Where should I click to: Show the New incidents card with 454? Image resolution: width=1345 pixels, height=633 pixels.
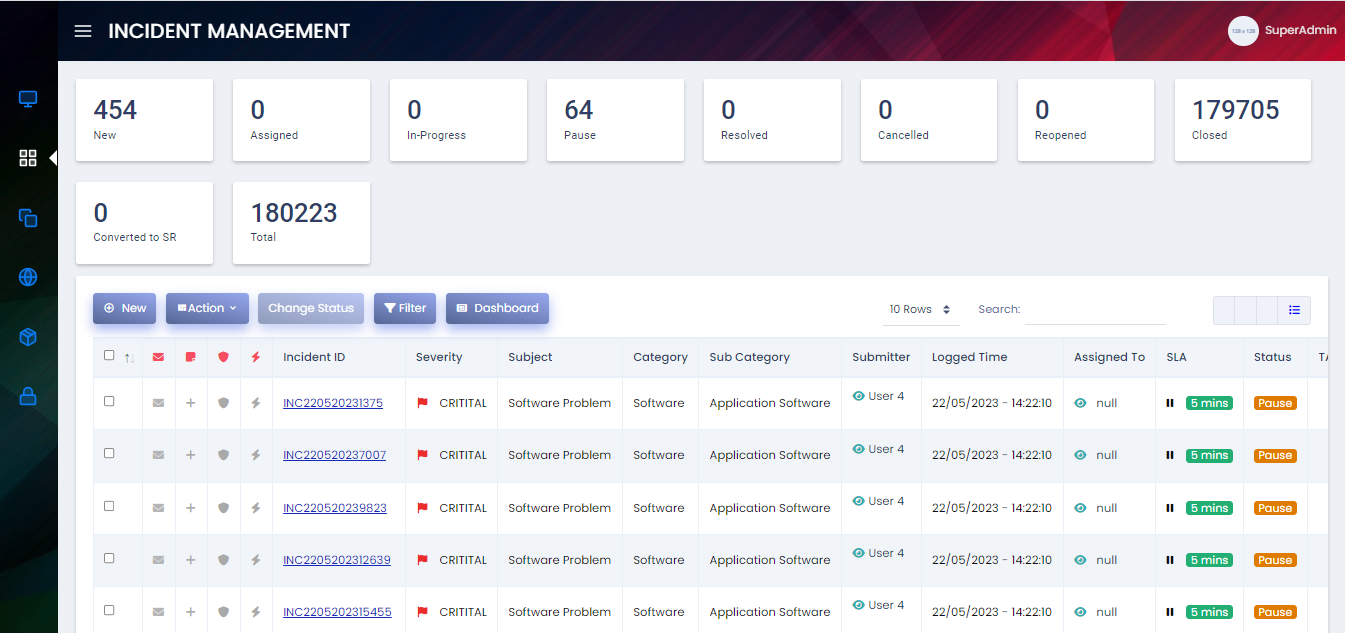tap(144, 120)
